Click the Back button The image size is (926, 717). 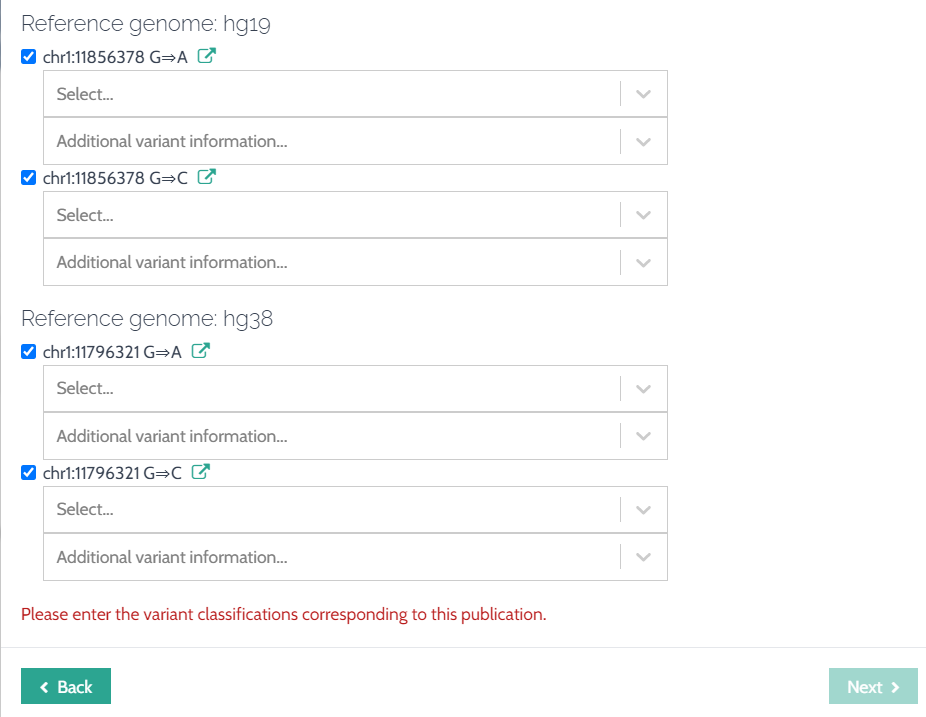tap(66, 686)
